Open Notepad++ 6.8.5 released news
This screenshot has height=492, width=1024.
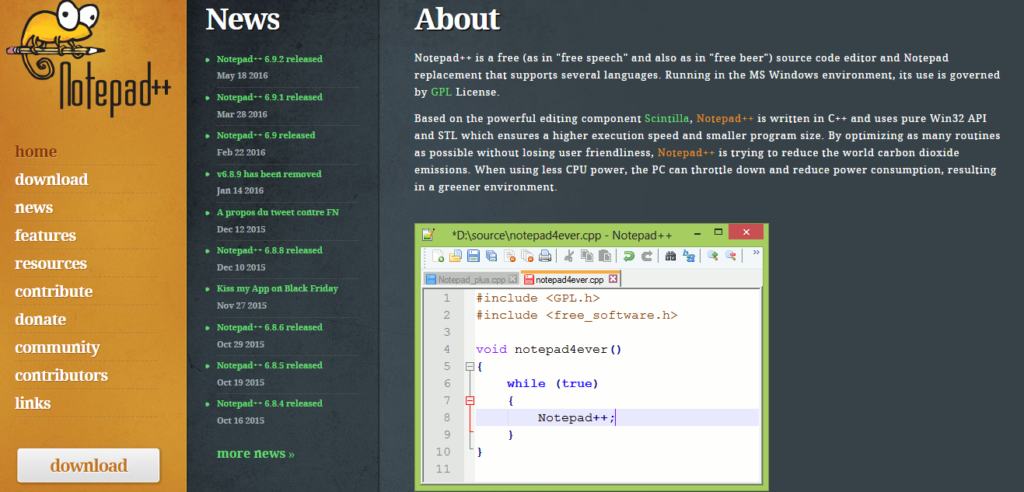tap(270, 365)
